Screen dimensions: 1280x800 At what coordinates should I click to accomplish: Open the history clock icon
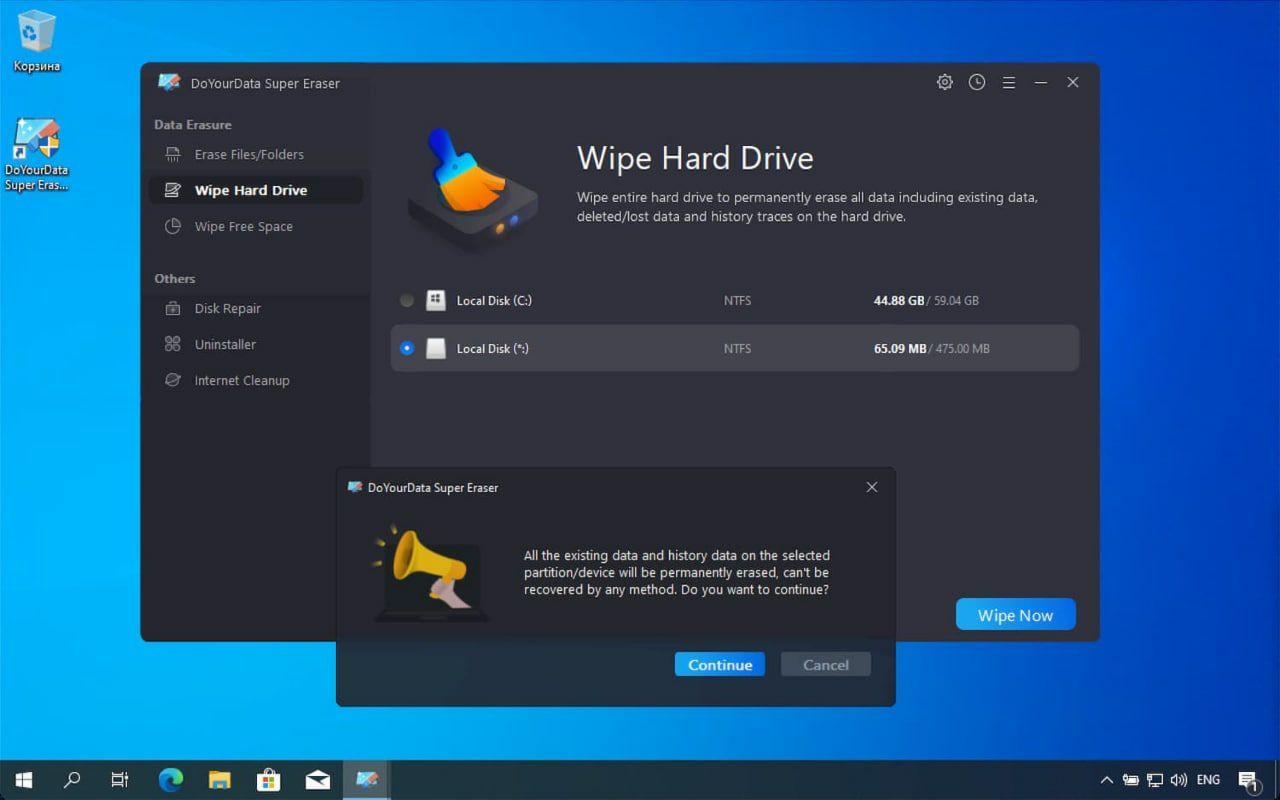(x=977, y=82)
